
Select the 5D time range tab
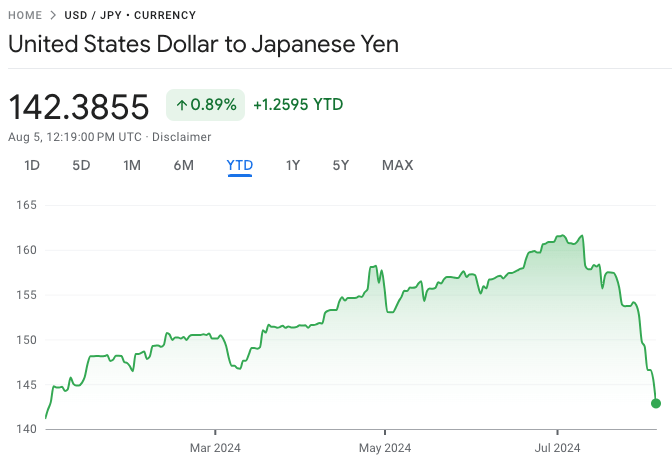tap(81, 165)
